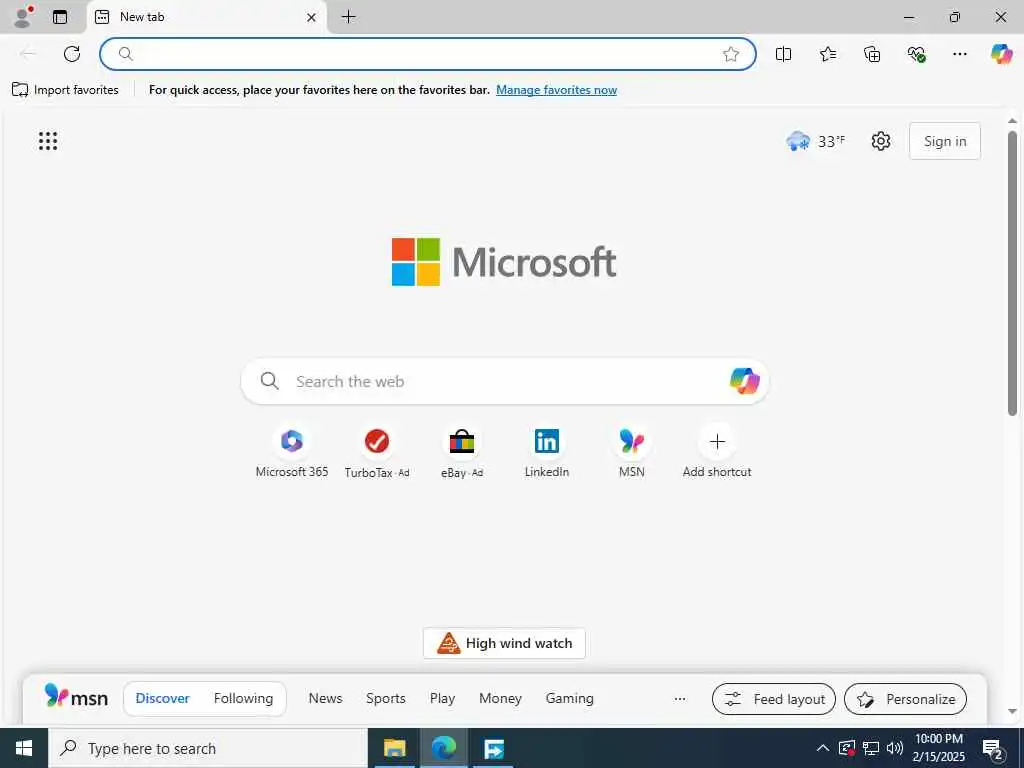Open the notification center
Viewport: 1024px width, 768px height.
tap(993, 749)
